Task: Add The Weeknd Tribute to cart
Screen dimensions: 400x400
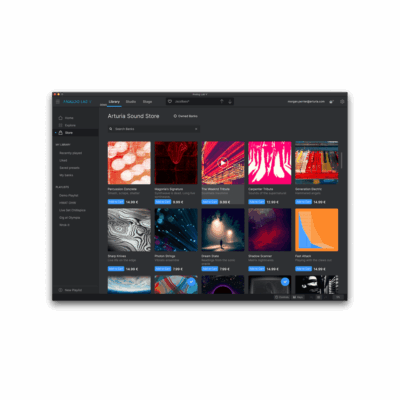Action: coord(210,202)
